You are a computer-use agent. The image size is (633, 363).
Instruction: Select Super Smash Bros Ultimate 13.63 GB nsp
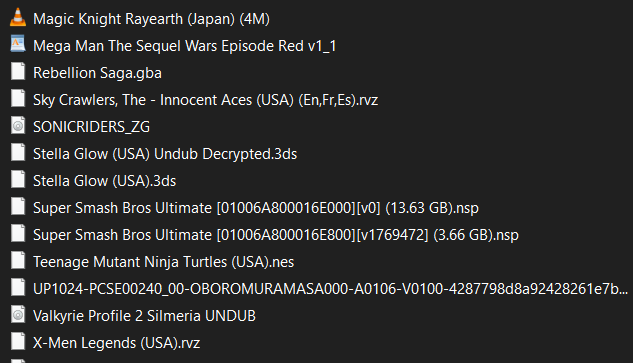(x=256, y=208)
